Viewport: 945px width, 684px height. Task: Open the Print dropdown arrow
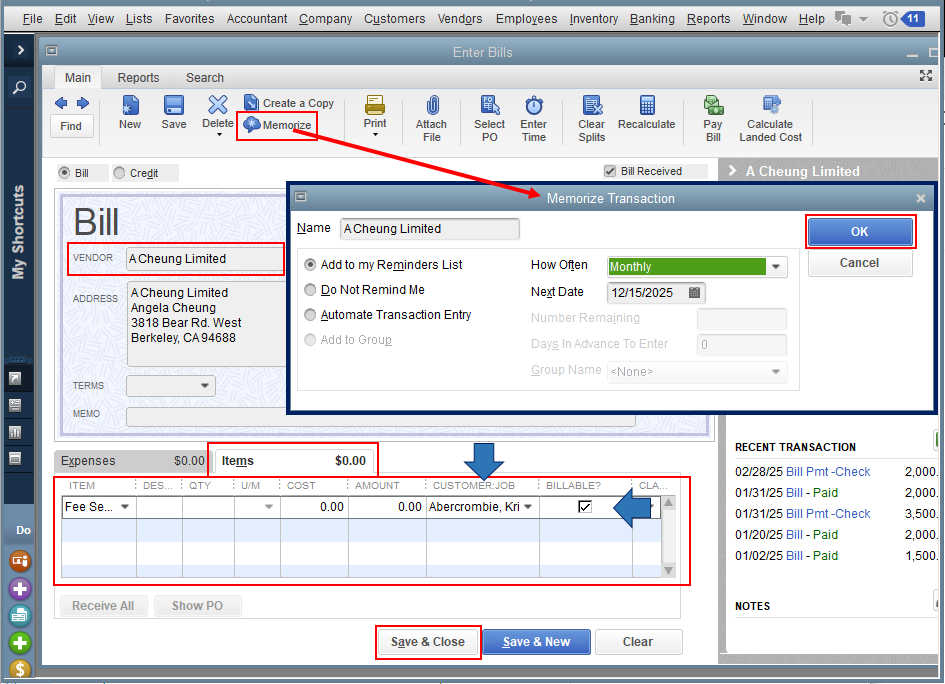pyautogui.click(x=375, y=134)
